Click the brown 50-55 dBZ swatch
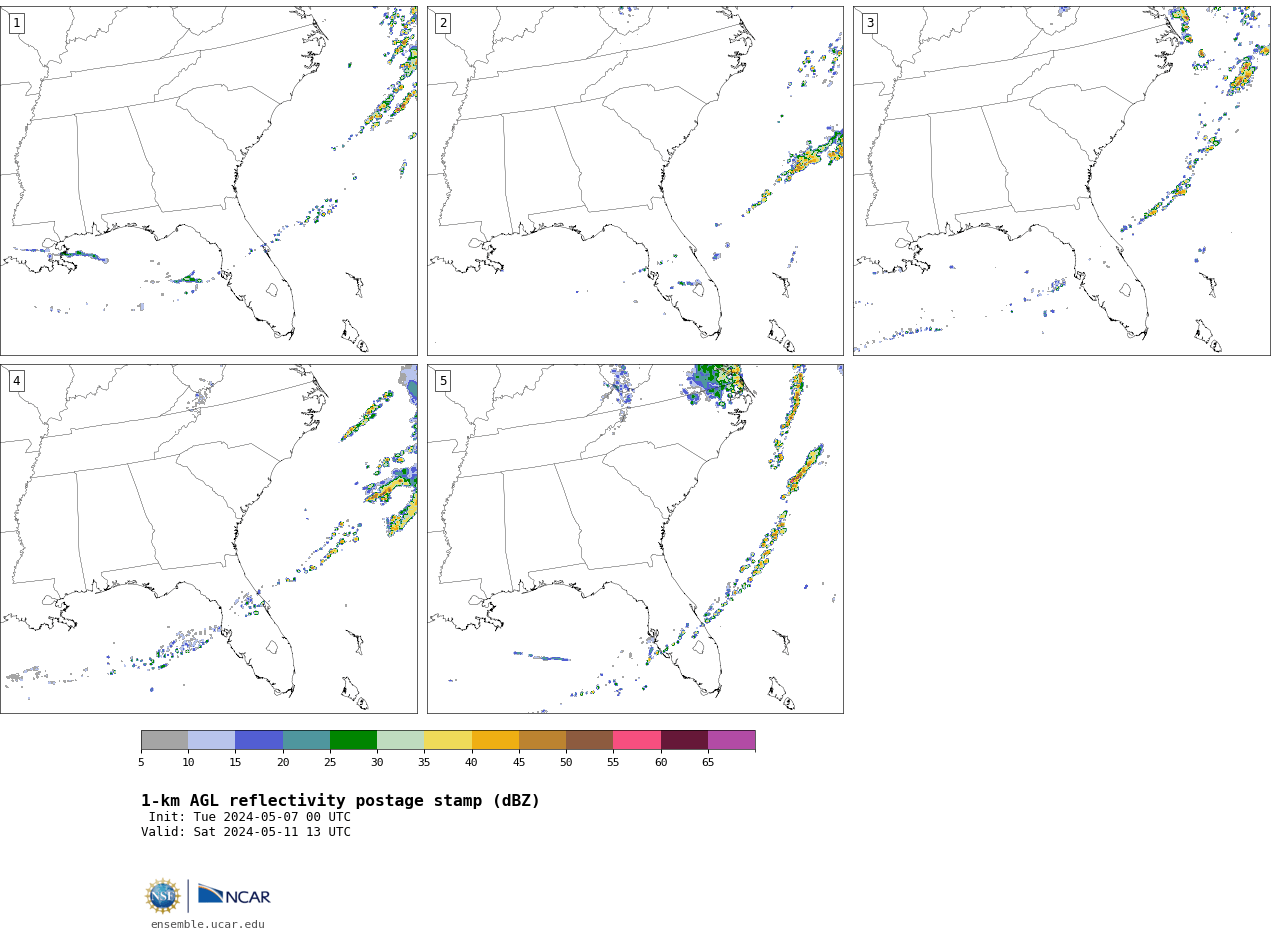 pos(590,740)
